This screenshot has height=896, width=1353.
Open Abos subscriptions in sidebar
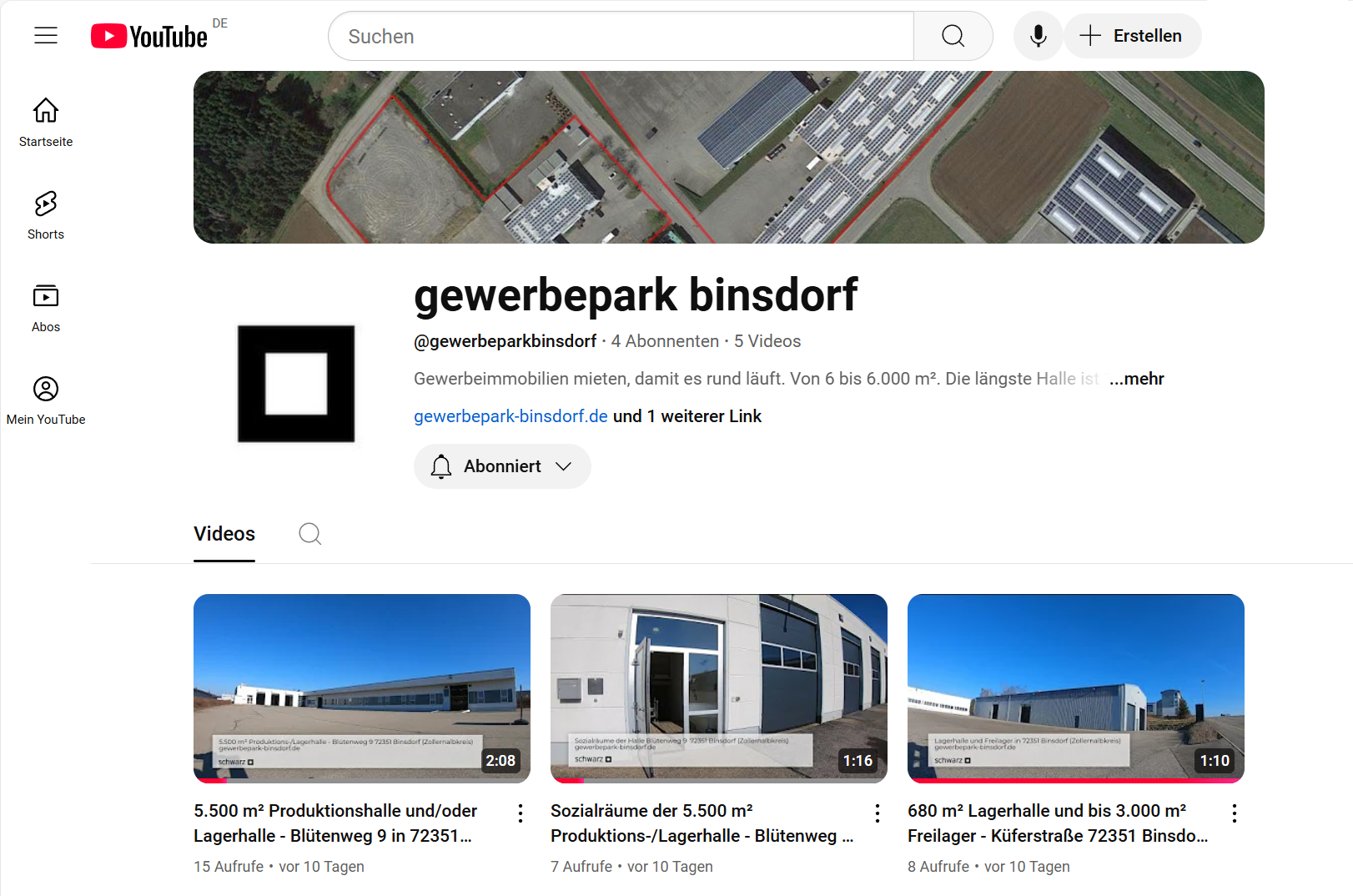pos(46,308)
